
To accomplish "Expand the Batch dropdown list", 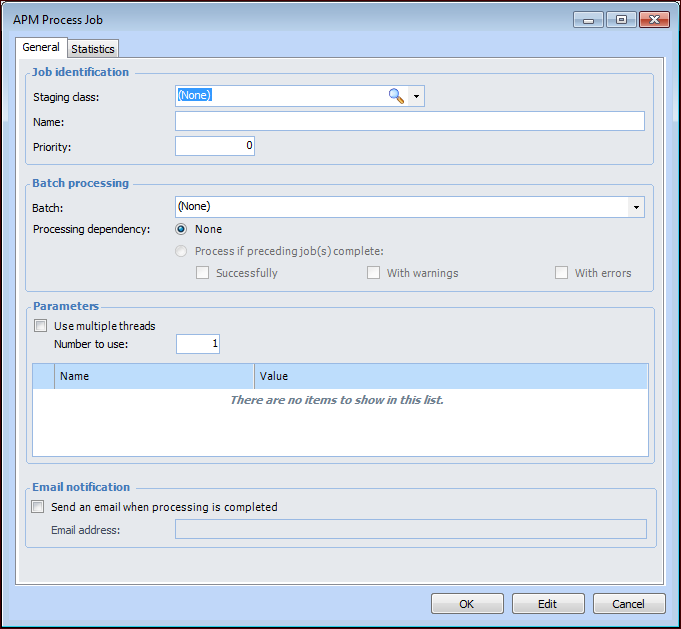I will 636,207.
